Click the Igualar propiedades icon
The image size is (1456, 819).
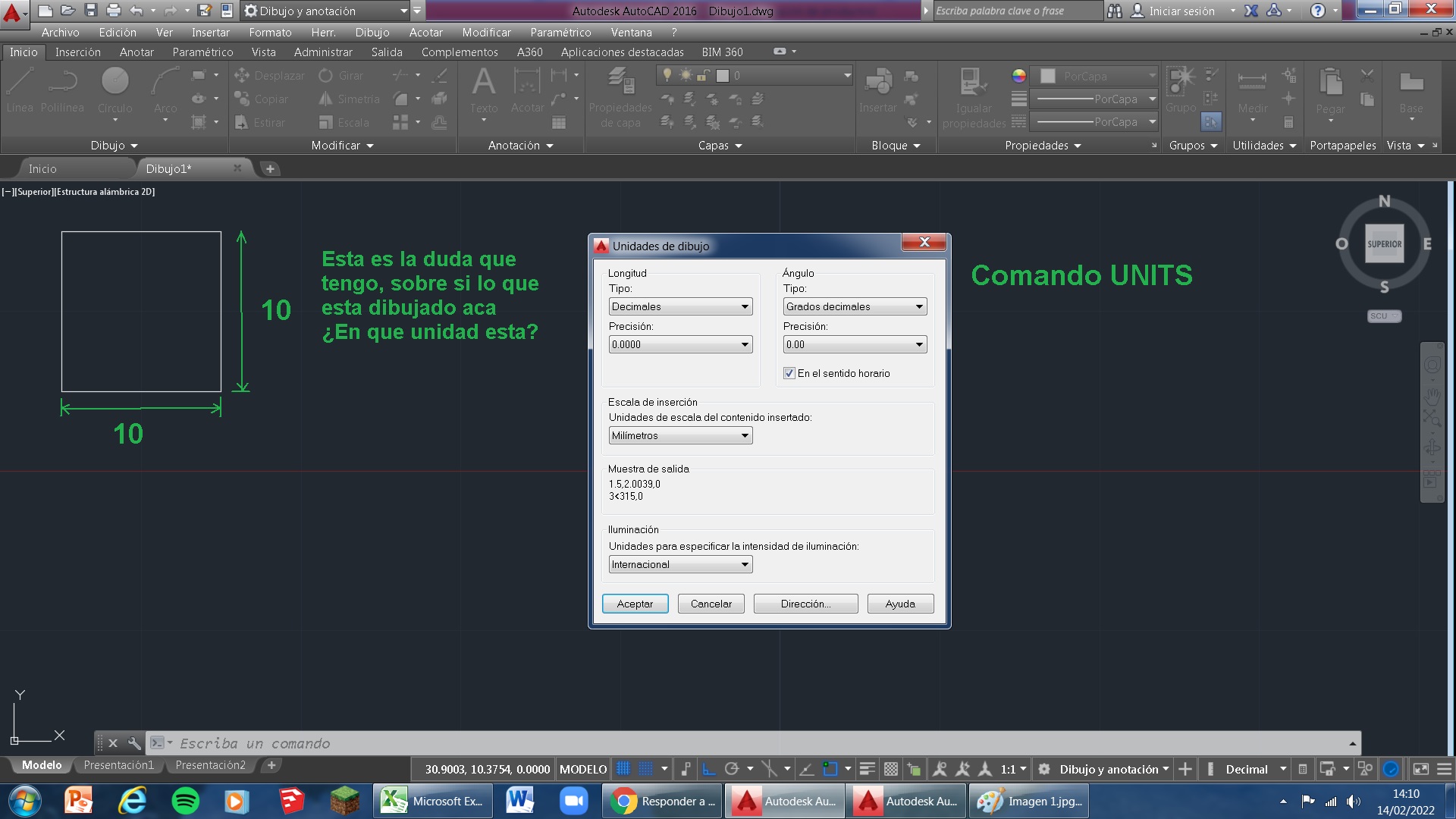pyautogui.click(x=973, y=82)
